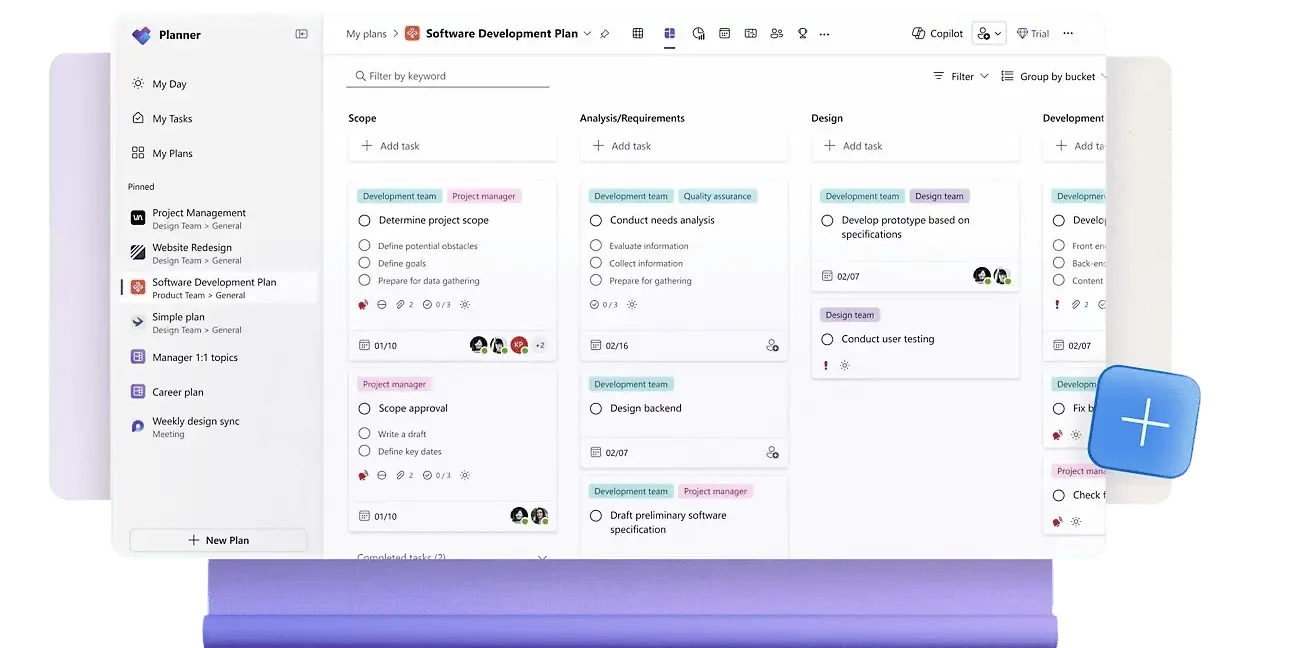1292x648 pixels.
Task: Mark Scope approval task complete
Action: coord(365,408)
